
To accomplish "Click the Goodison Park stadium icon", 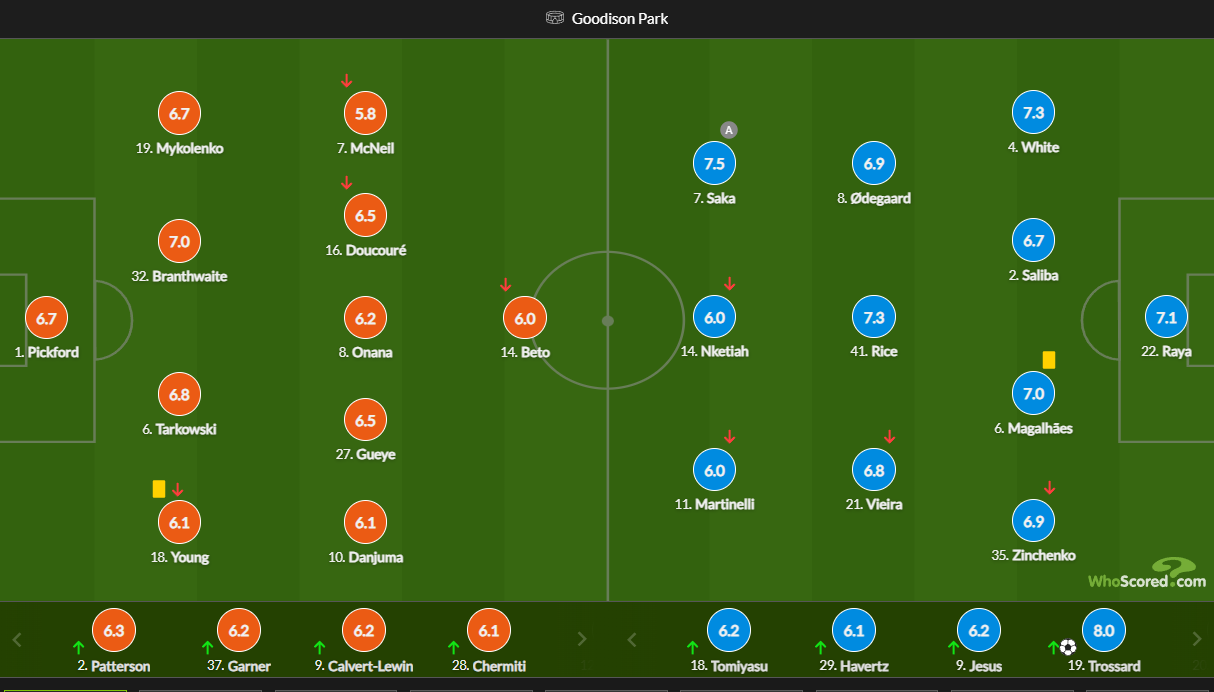I will pyautogui.click(x=555, y=18).
